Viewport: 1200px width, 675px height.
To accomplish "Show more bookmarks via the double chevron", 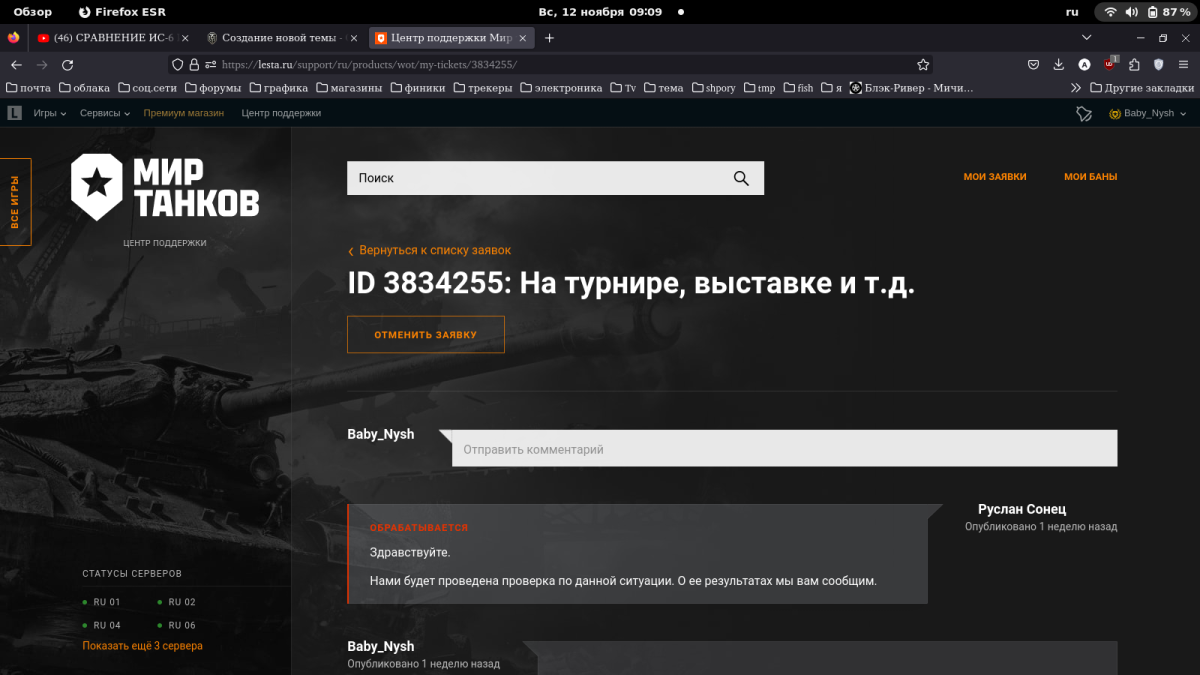I will [x=1077, y=88].
